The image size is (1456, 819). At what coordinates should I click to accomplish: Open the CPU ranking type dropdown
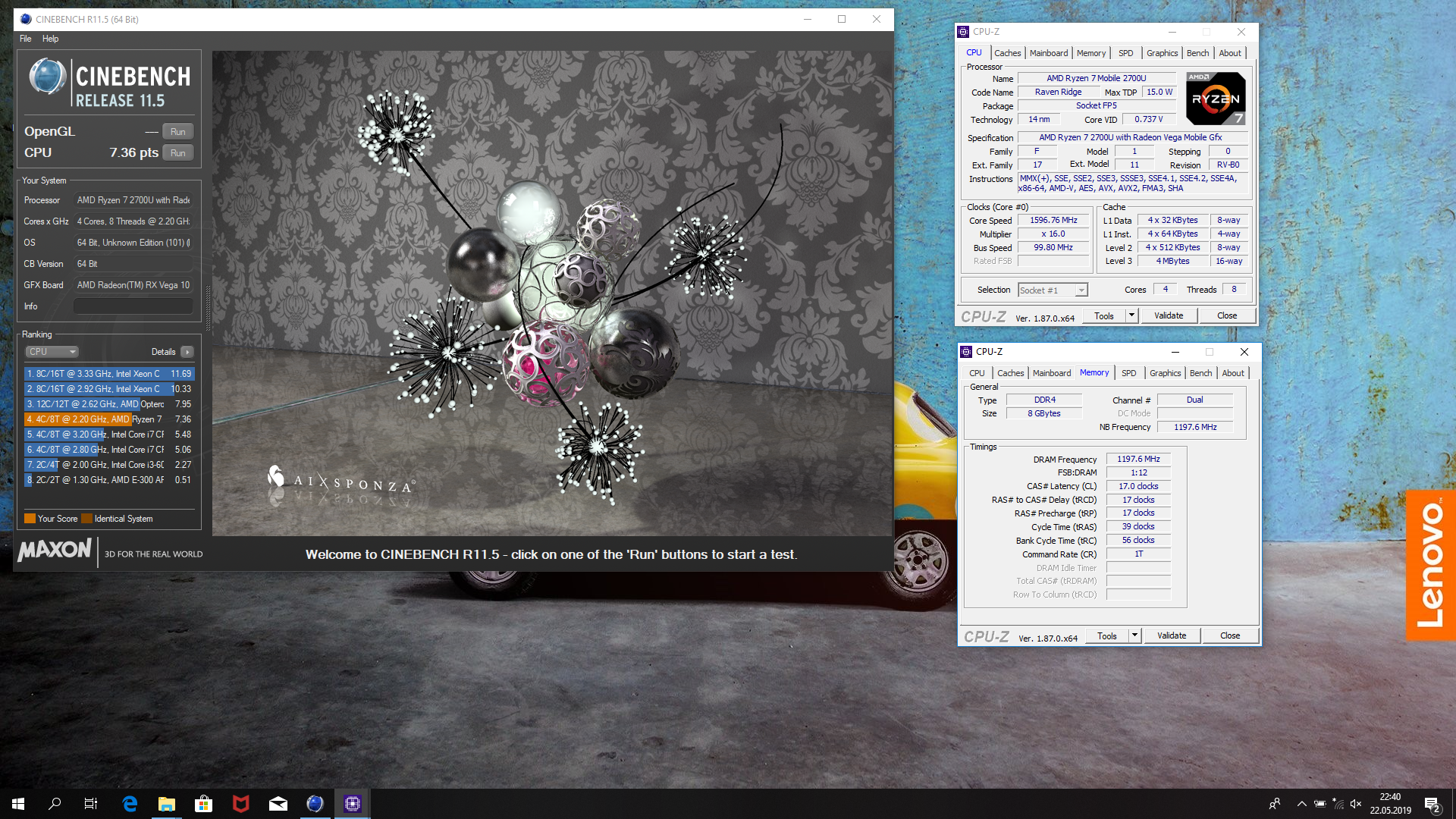point(52,352)
